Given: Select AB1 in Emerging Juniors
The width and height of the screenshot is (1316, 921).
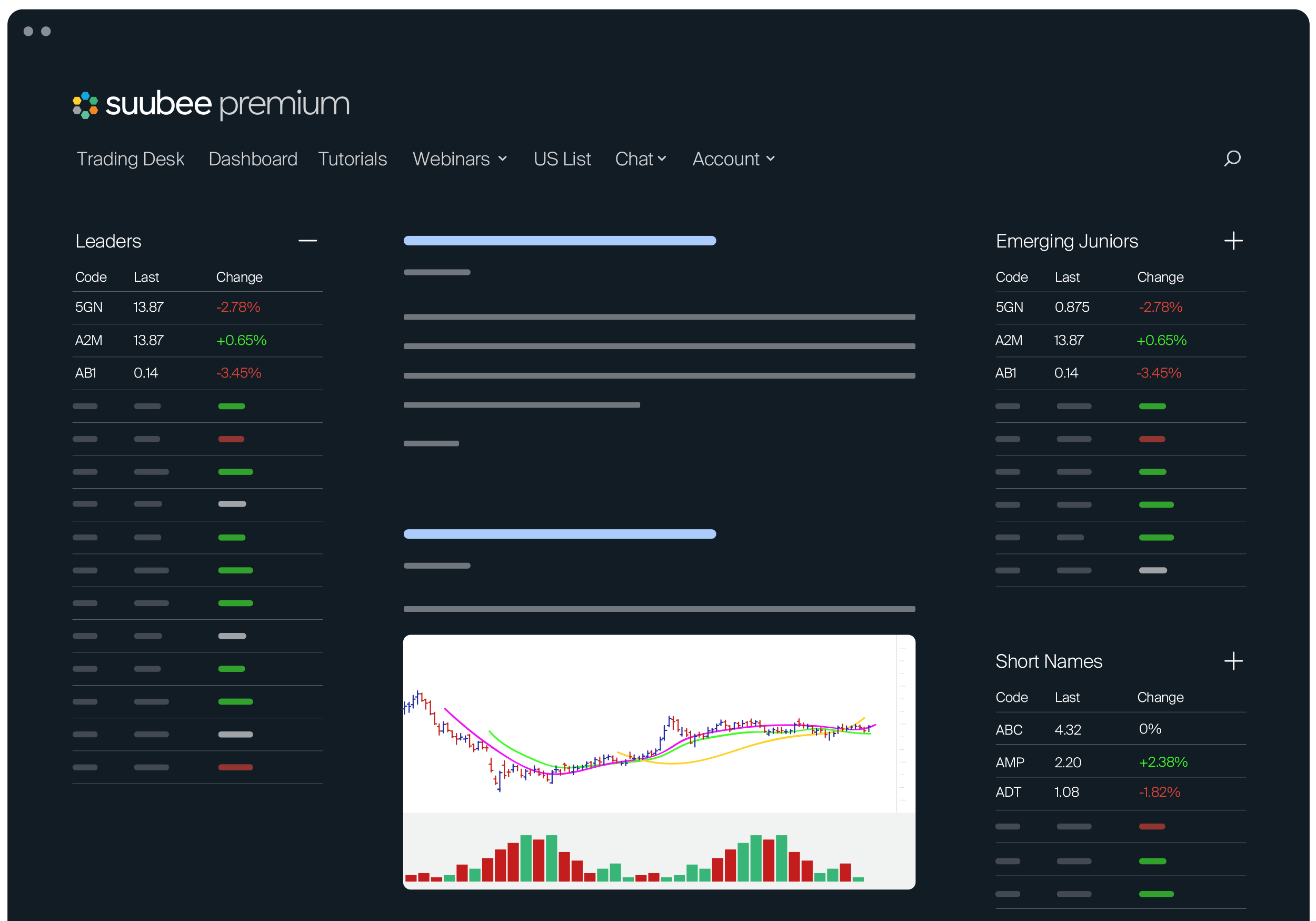Looking at the screenshot, I should point(1121,373).
